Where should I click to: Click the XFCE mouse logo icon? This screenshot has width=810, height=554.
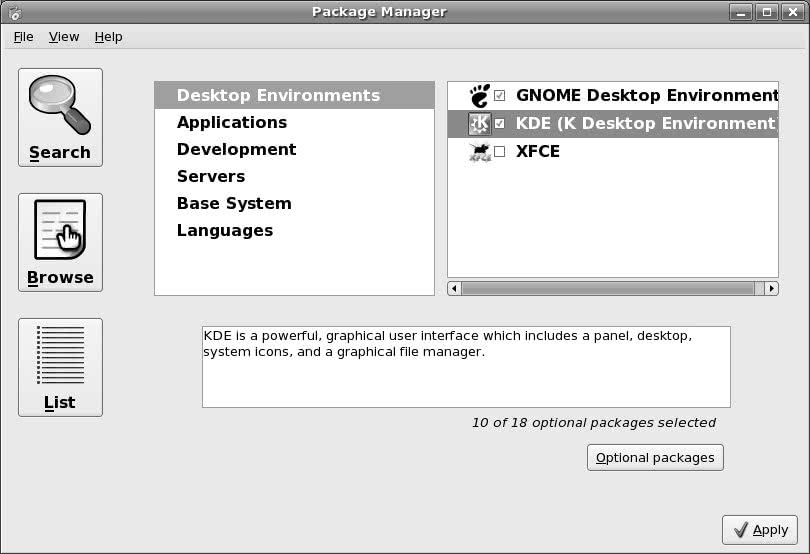(479, 151)
